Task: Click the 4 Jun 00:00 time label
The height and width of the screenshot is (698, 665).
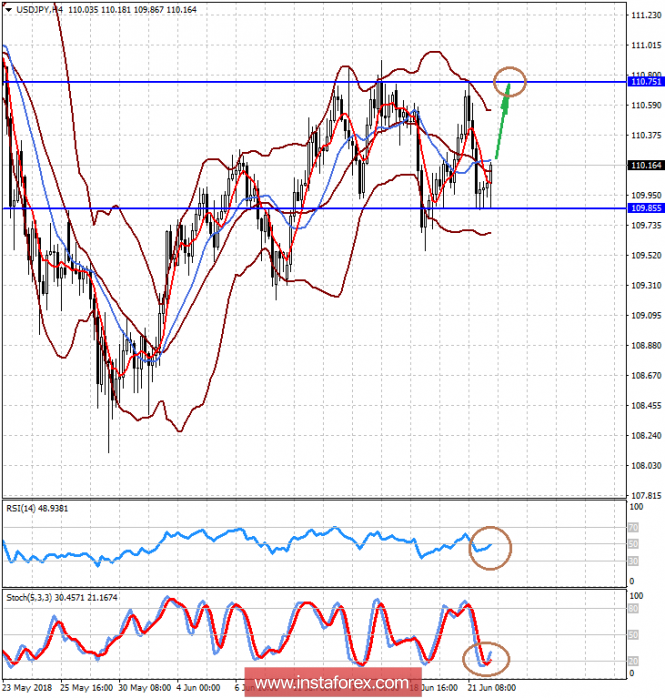Action: pos(198,688)
